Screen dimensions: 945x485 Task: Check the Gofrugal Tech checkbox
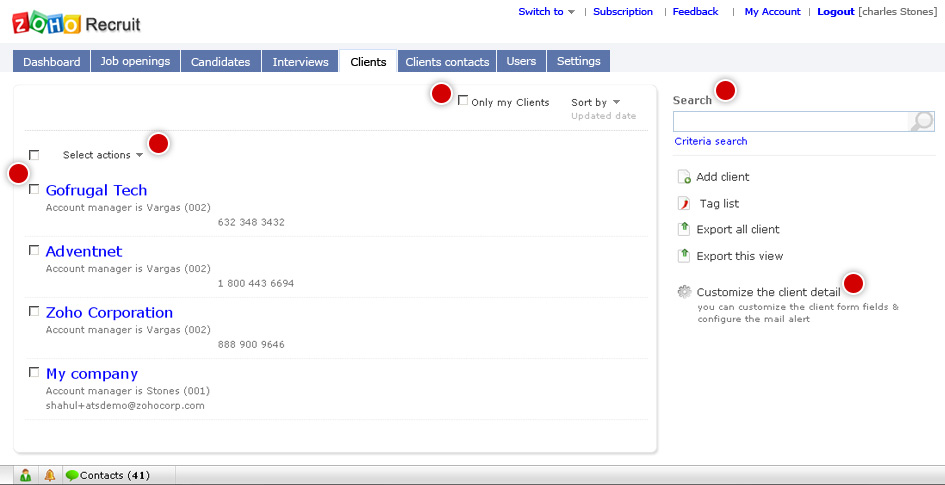tap(34, 189)
